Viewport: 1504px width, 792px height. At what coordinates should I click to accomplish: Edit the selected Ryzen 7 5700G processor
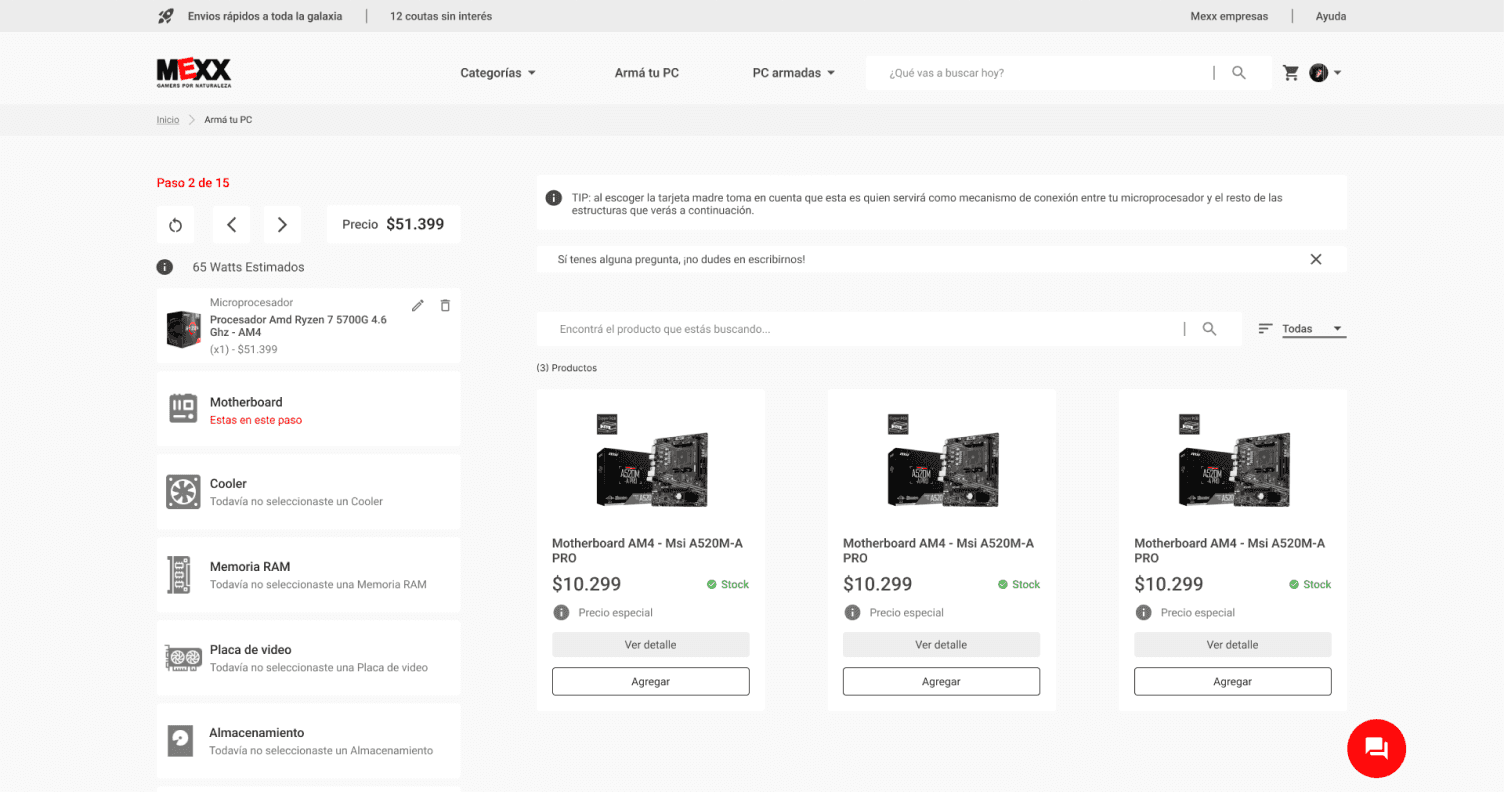point(418,305)
